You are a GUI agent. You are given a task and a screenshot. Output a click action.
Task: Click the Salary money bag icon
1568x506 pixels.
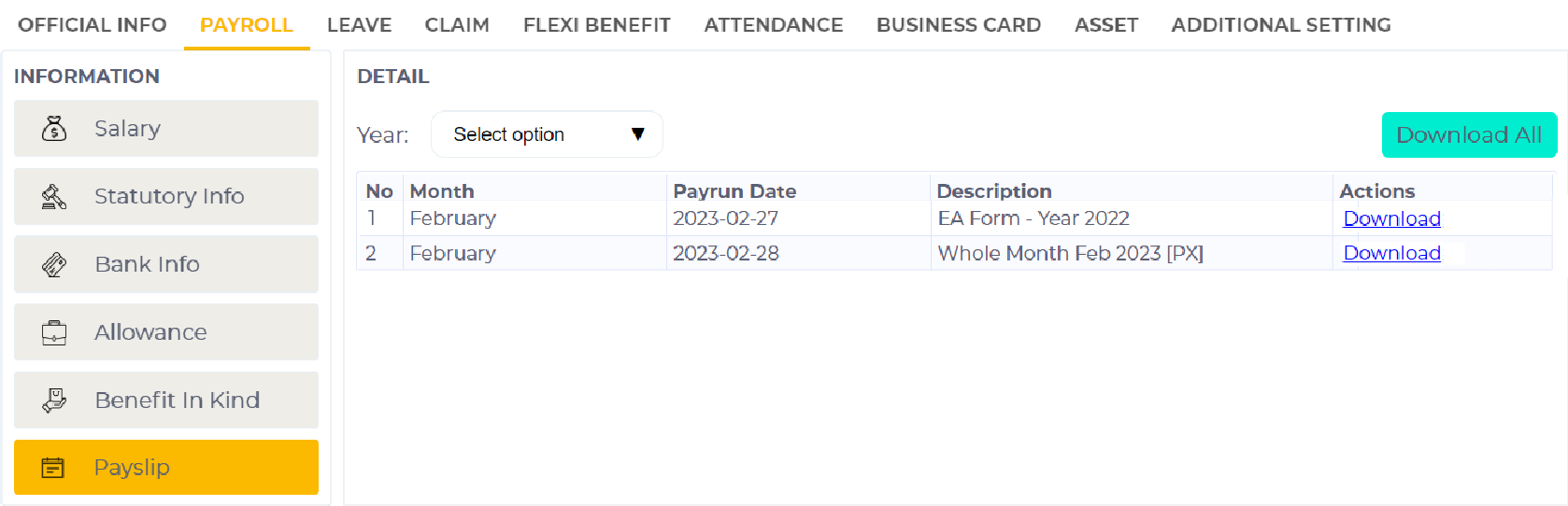pos(54,129)
